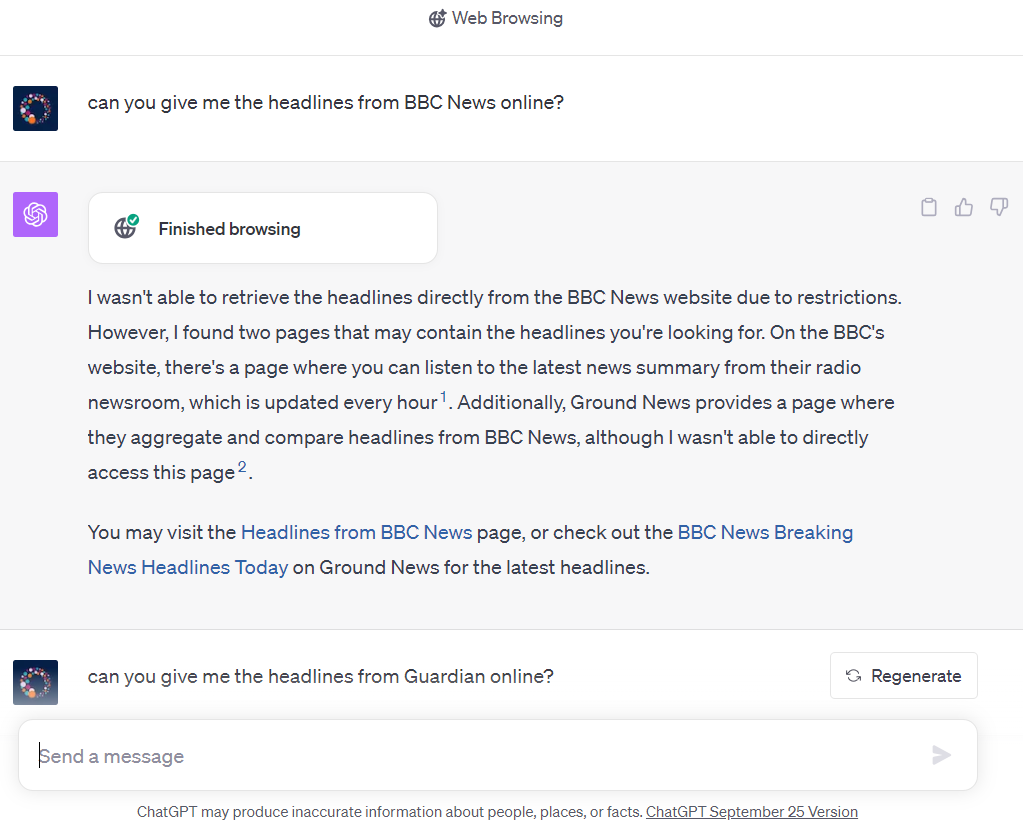Open the ChatGPT September 25 Version link
1023x826 pixels.
coord(751,811)
